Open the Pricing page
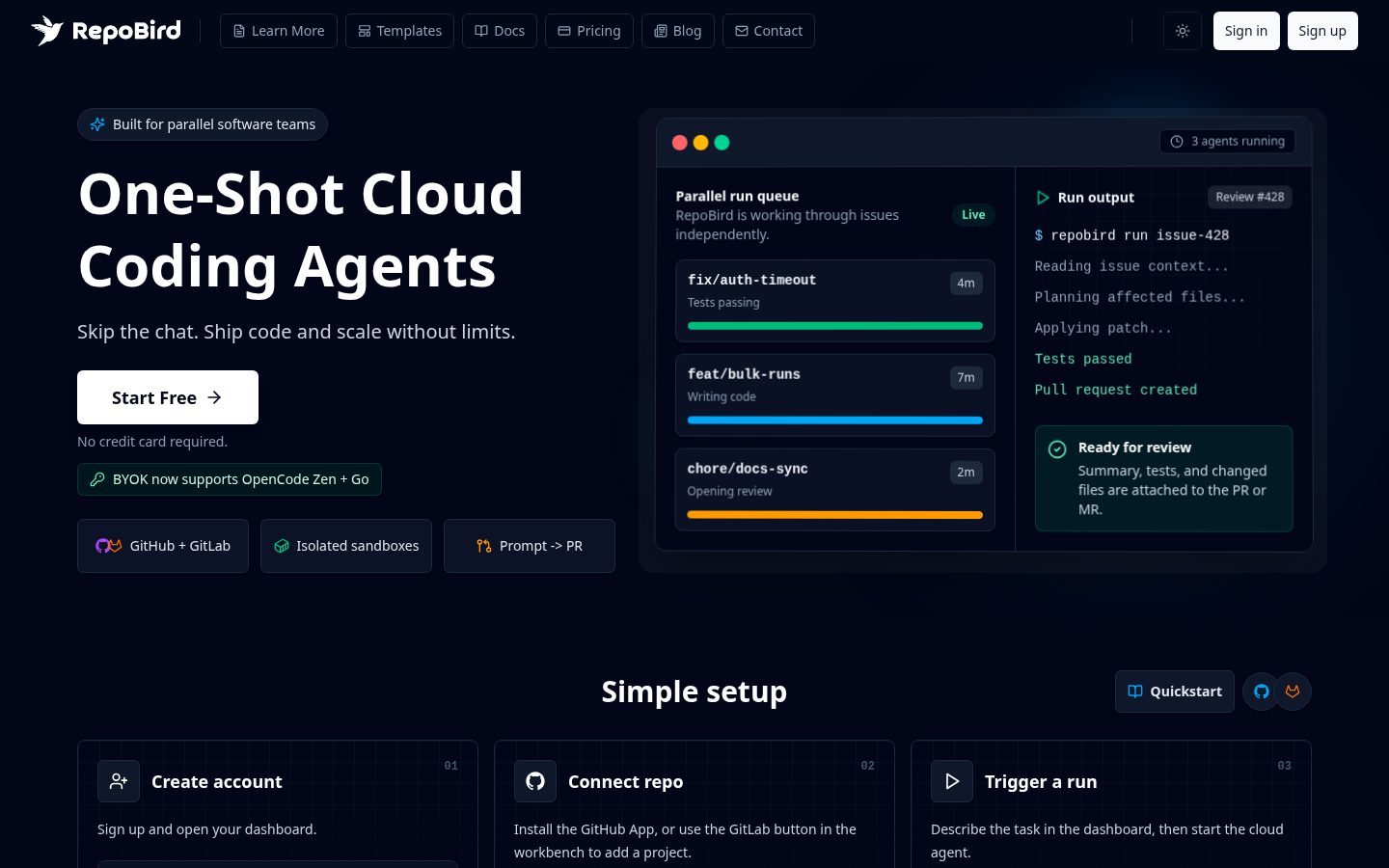The height and width of the screenshot is (868, 1389). [589, 31]
